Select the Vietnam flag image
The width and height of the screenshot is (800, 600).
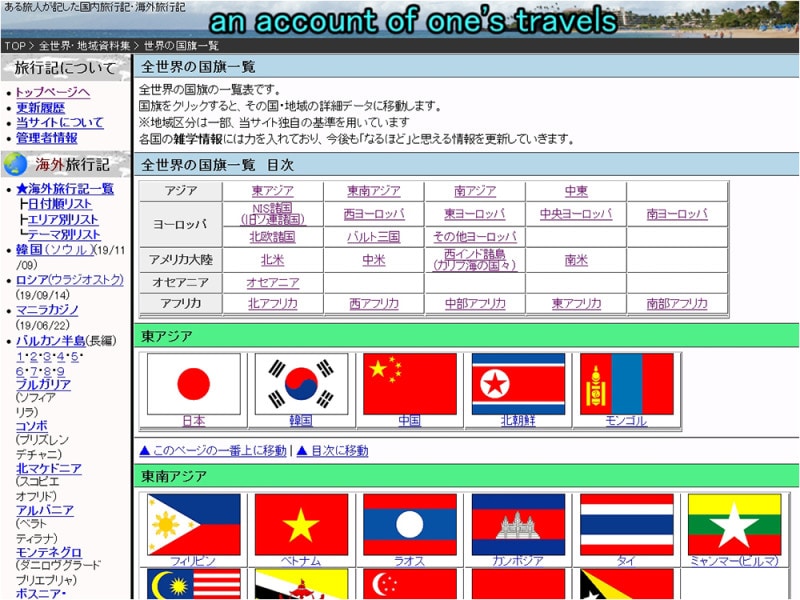point(301,525)
